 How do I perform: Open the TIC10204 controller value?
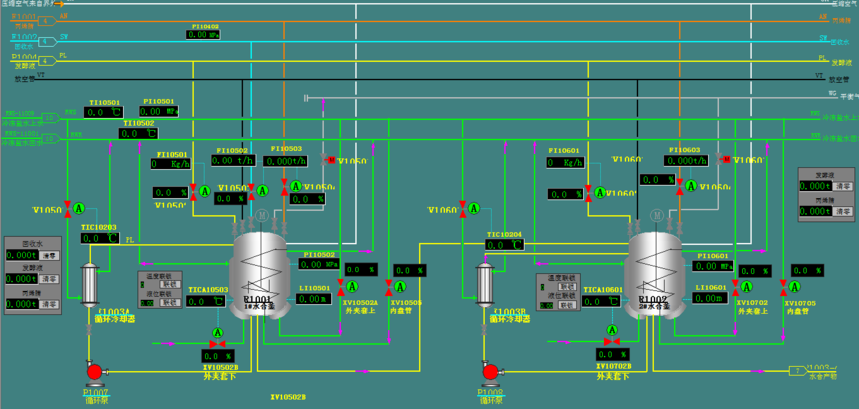[505, 245]
